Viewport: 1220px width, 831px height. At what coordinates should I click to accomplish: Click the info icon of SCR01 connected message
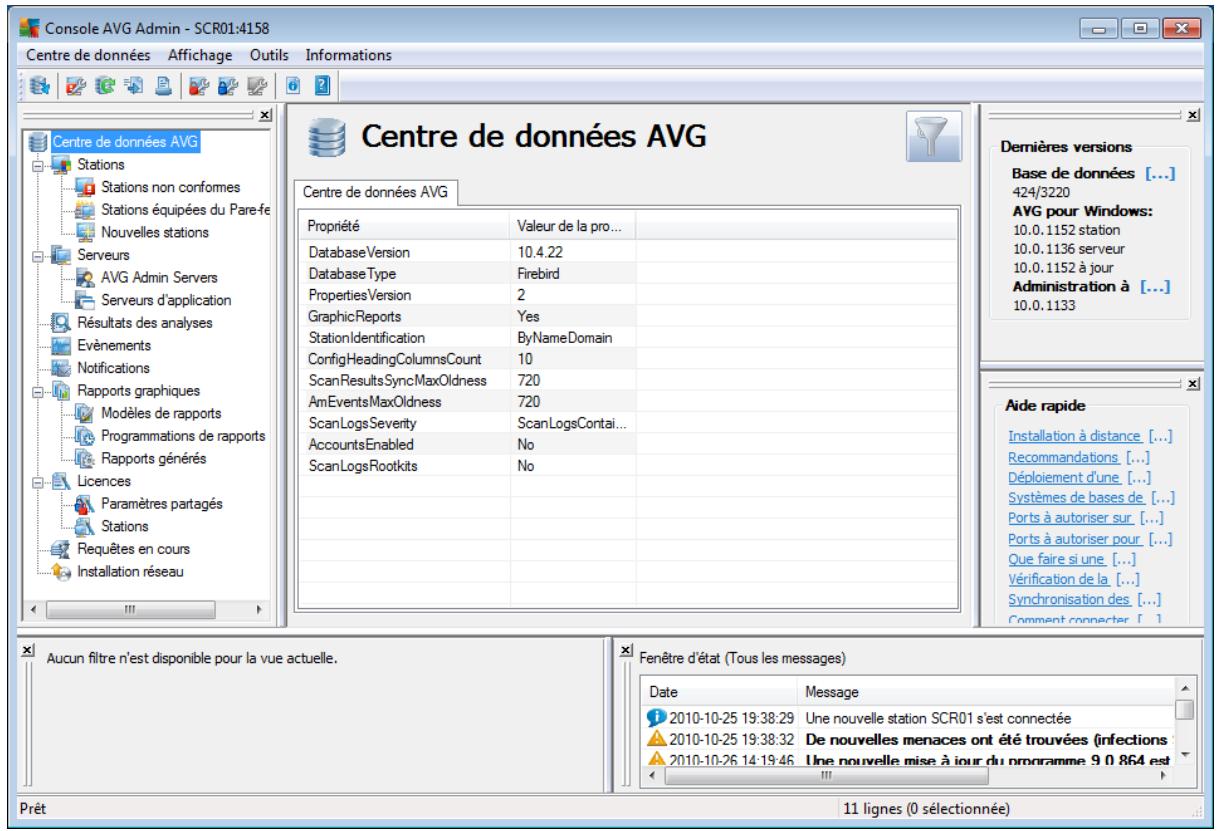[655, 719]
